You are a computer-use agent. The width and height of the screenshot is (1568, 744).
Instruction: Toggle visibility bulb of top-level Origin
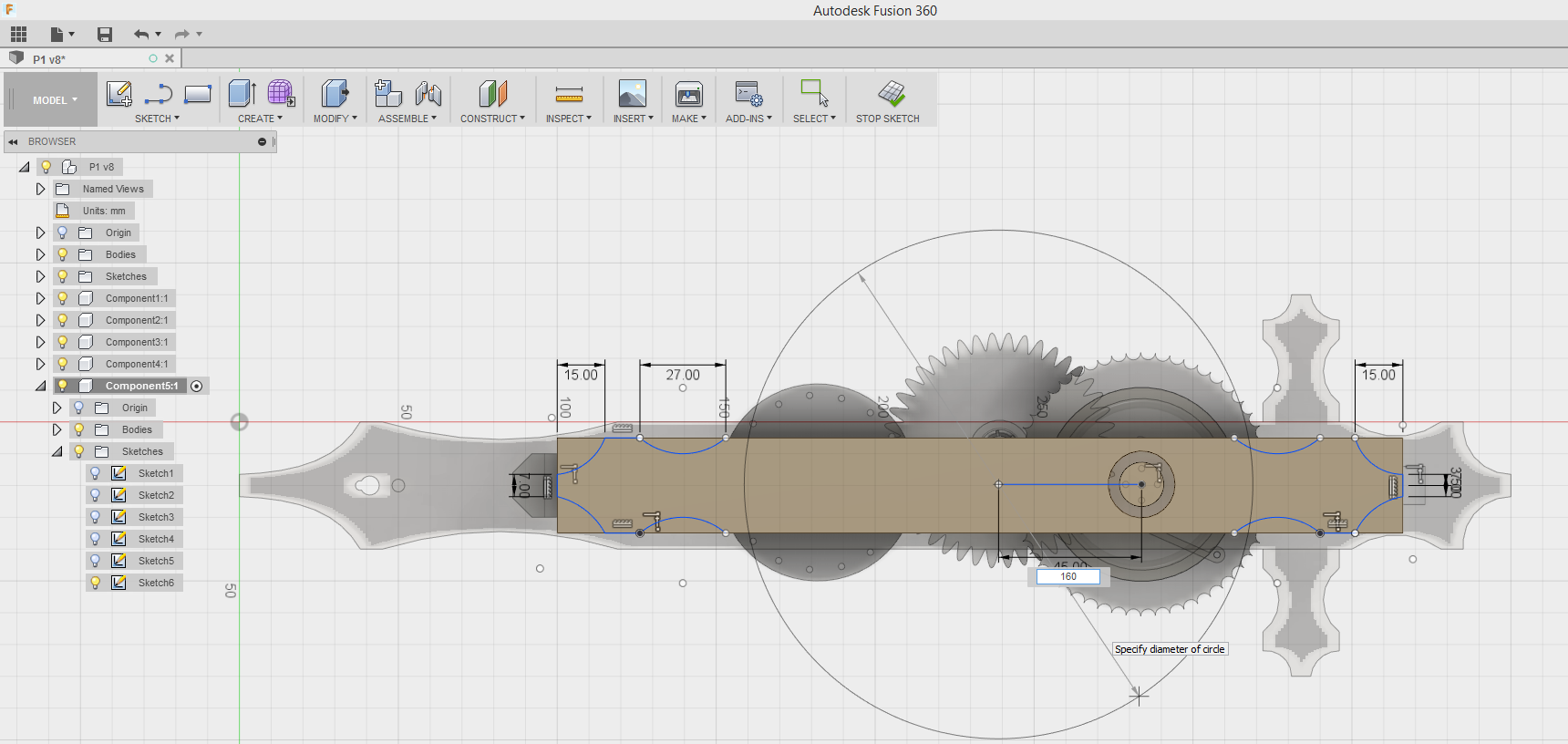point(62,232)
